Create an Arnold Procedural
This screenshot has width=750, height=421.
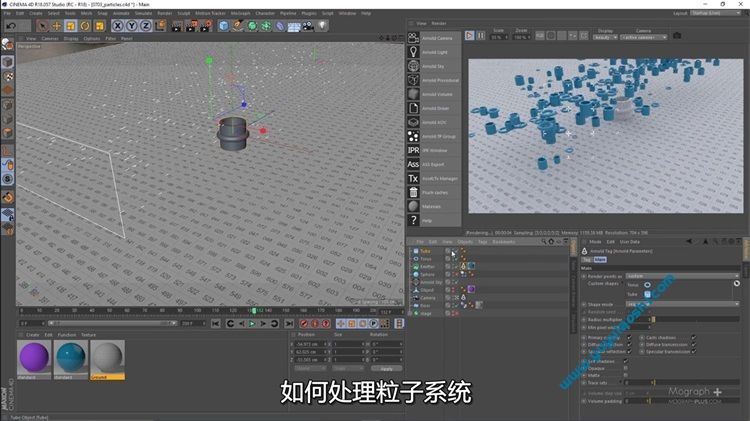434,80
